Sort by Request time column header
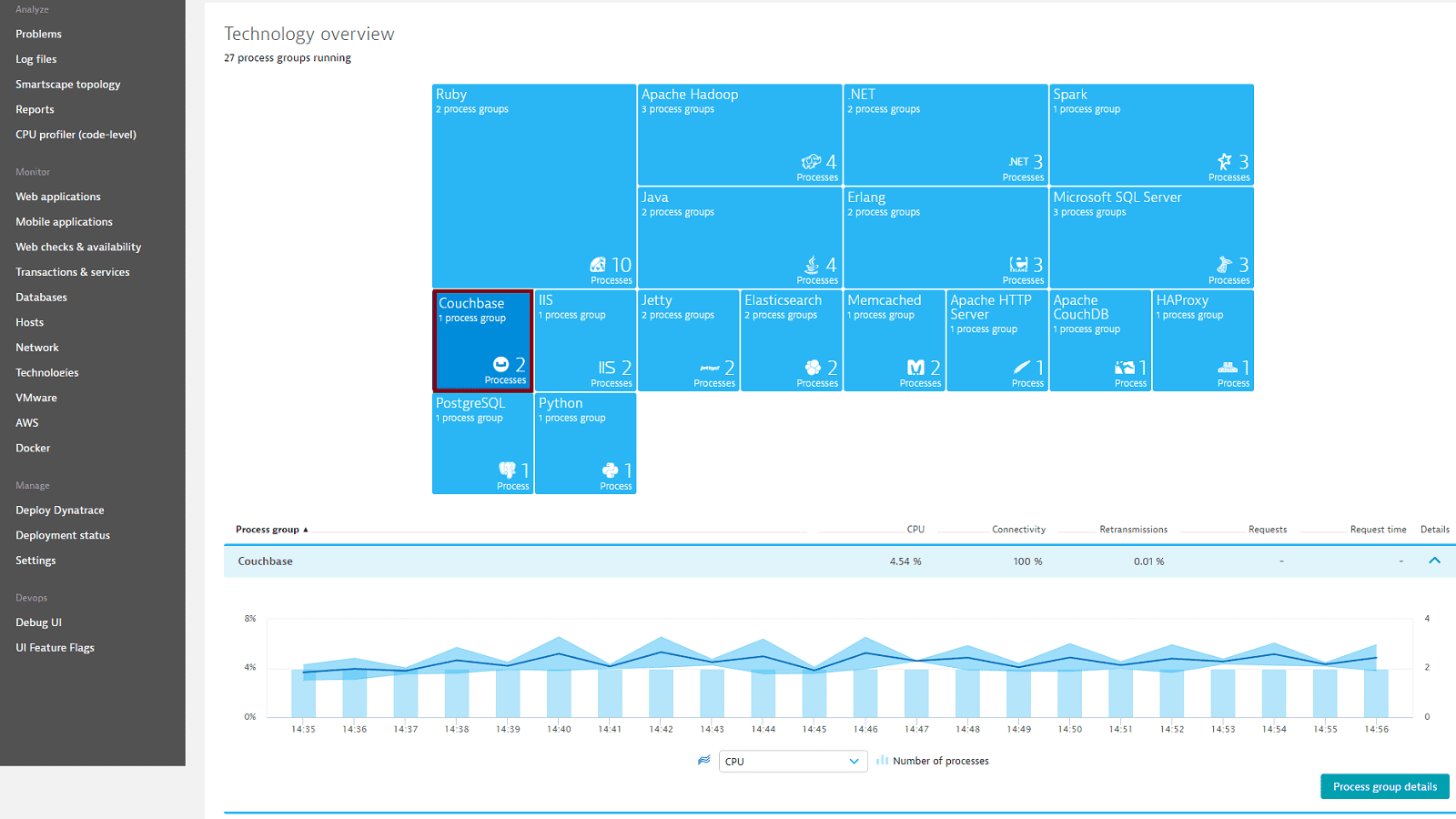The image size is (1456, 819). point(1378,530)
